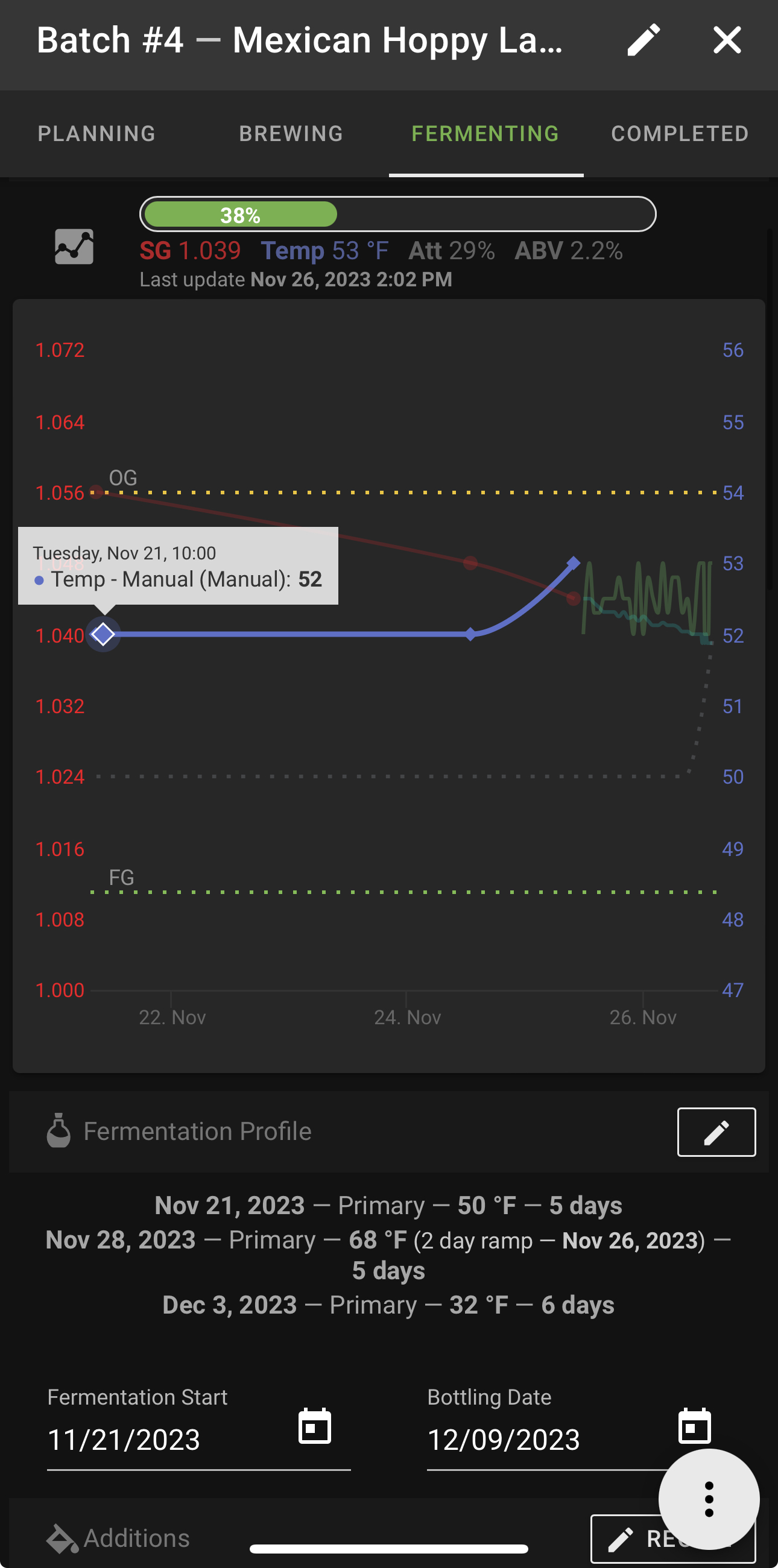This screenshot has height=1568, width=778.
Task: Click the Additions bucket icon
Action: [x=62, y=1538]
